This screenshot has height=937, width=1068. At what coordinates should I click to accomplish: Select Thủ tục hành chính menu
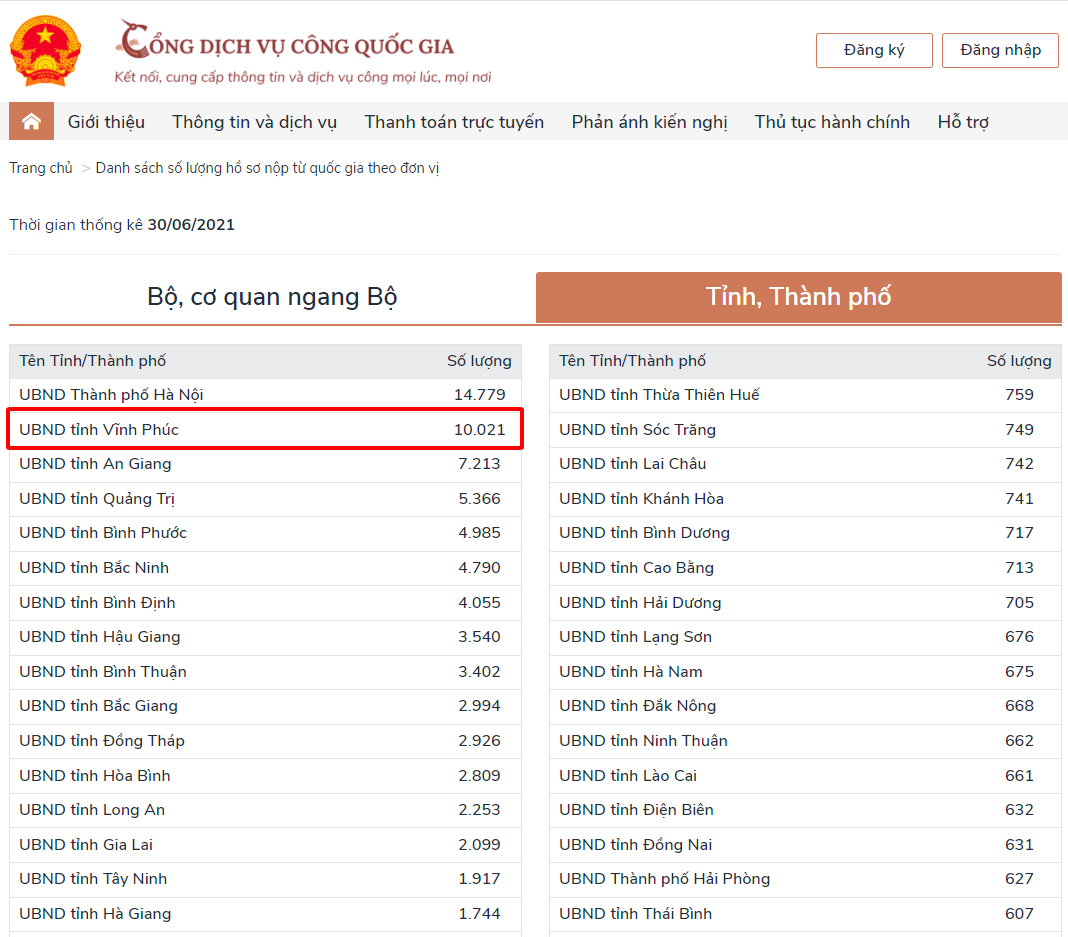point(832,122)
